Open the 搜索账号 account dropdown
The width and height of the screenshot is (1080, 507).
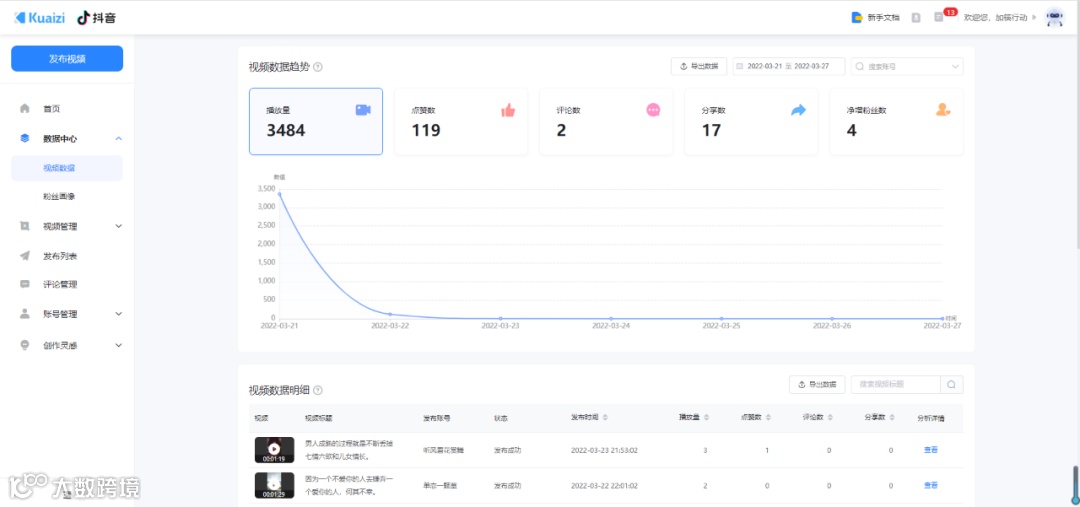tap(907, 66)
